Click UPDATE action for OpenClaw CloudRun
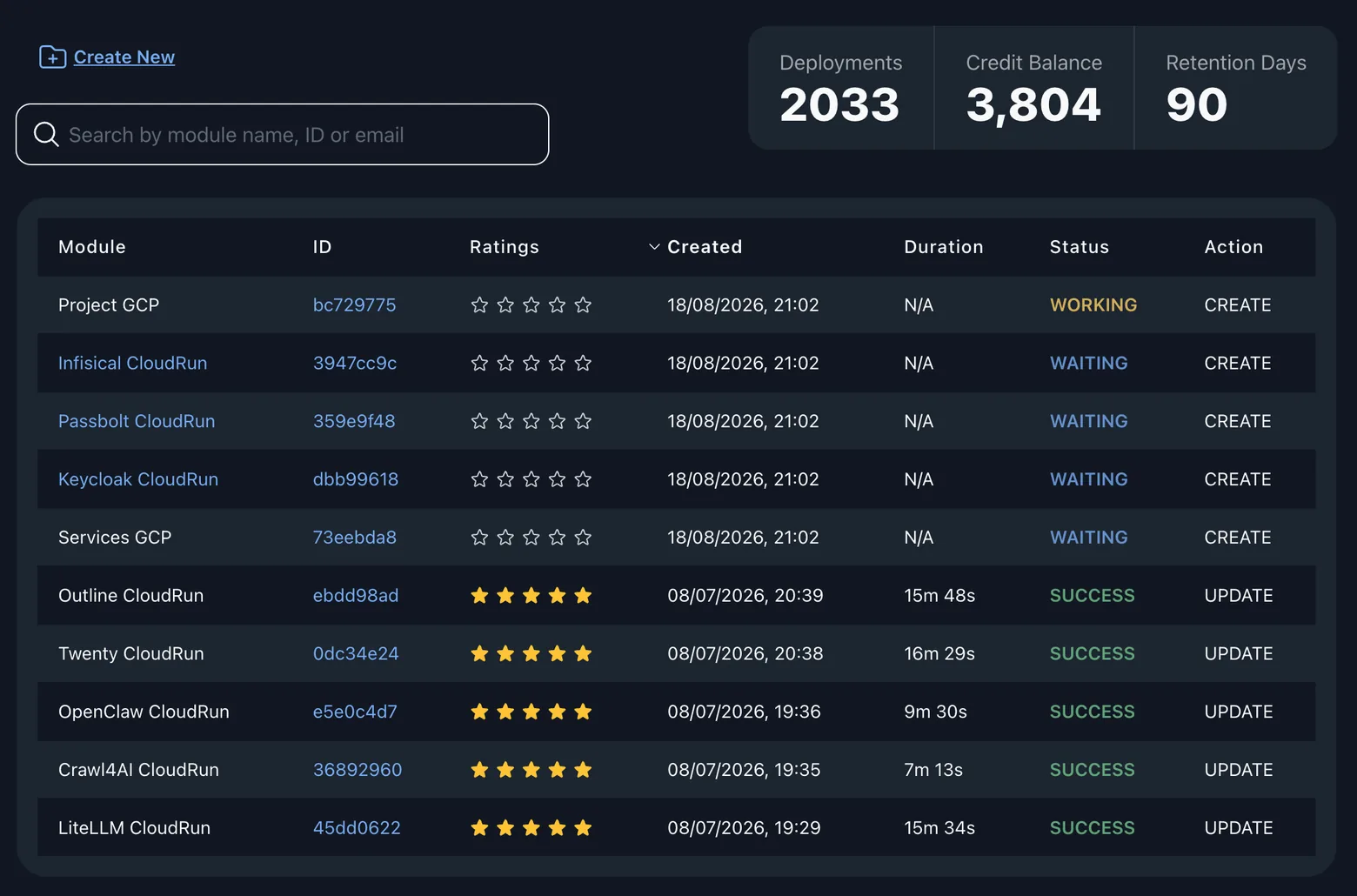 (x=1239, y=712)
